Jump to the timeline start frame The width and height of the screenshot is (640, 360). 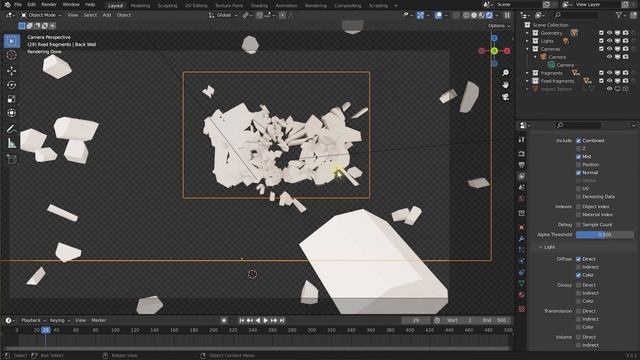242,320
